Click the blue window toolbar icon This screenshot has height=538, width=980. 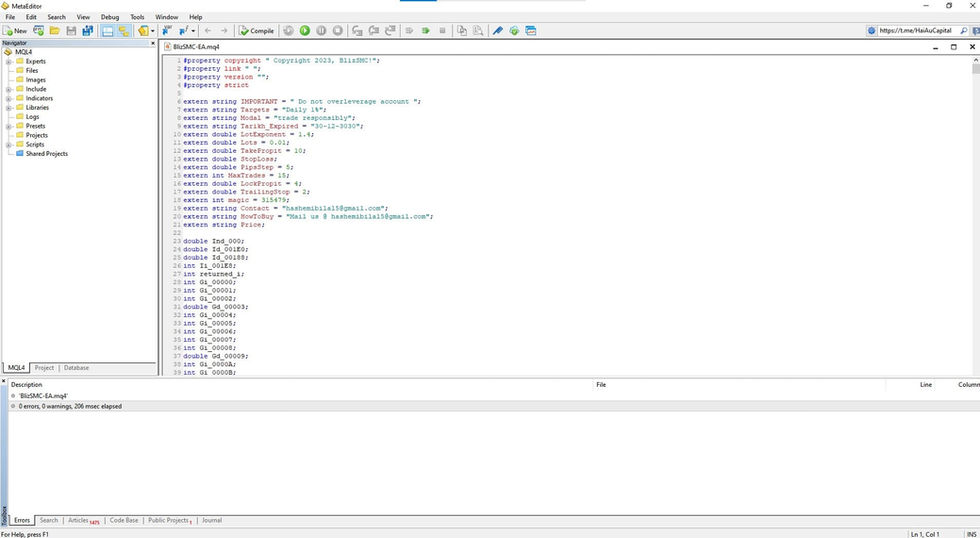pos(531,31)
